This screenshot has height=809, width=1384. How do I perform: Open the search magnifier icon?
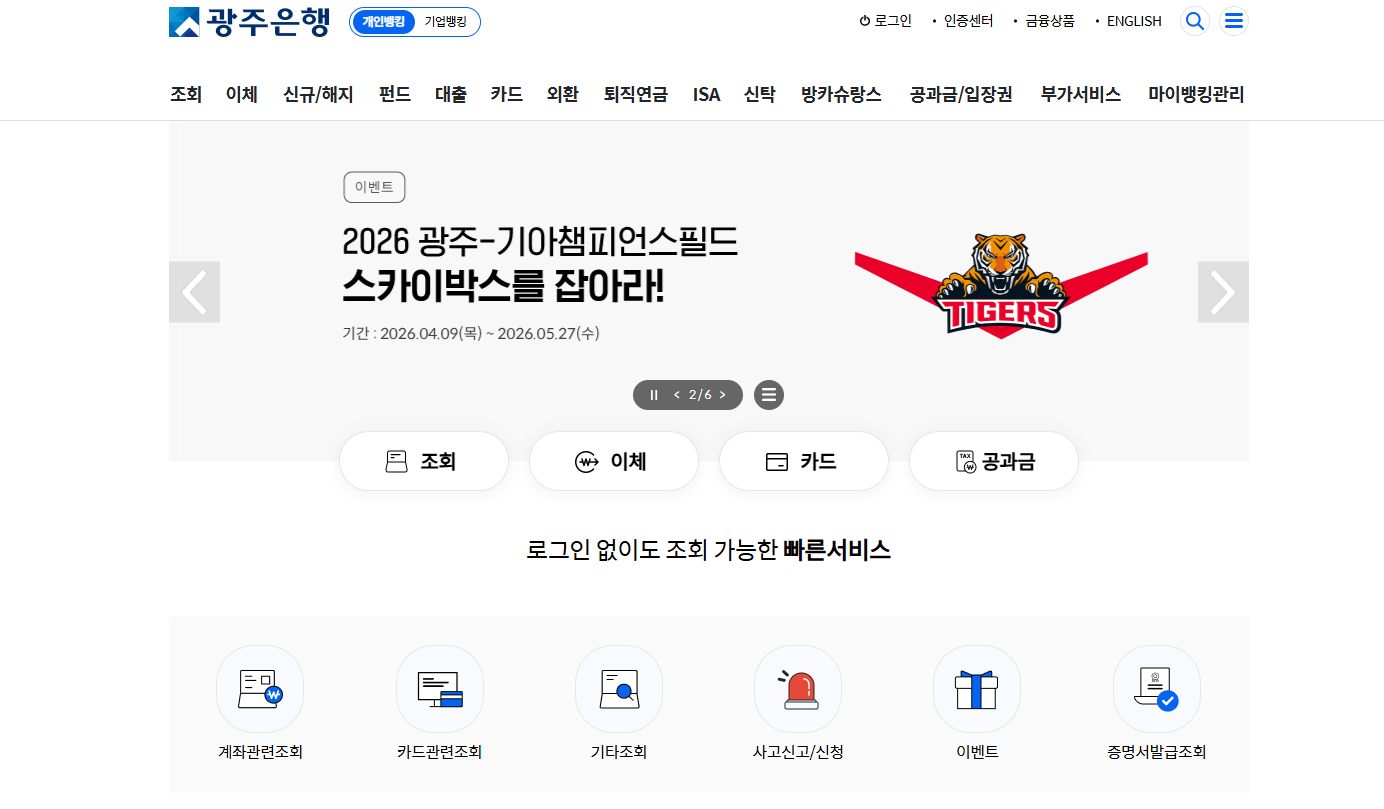coord(1194,21)
